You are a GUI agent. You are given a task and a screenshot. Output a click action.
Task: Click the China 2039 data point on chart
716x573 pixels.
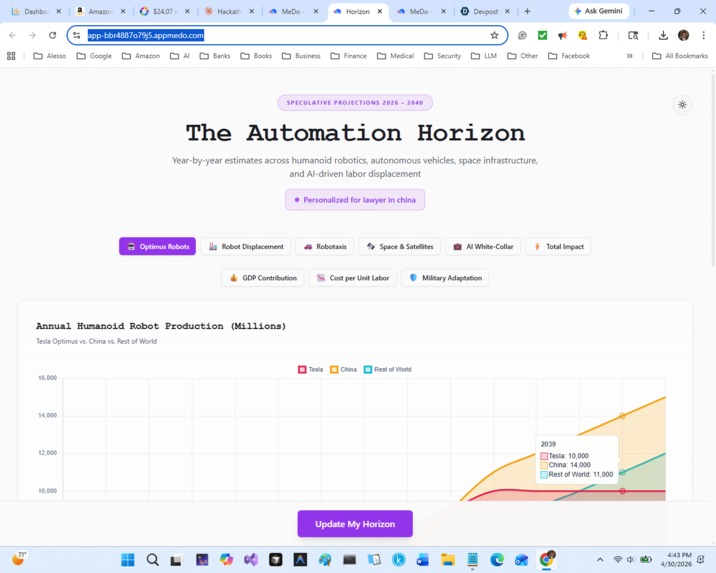point(622,415)
